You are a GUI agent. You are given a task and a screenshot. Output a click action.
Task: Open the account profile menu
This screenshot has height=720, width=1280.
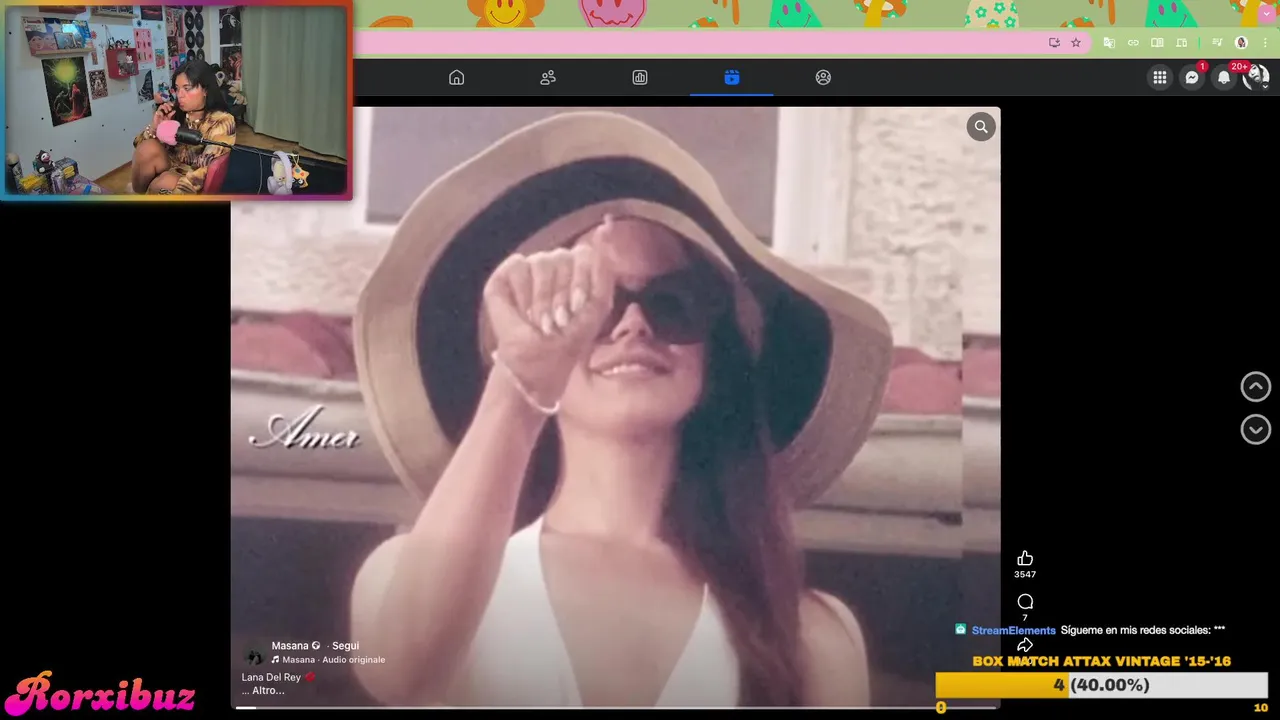pyautogui.click(x=1255, y=77)
